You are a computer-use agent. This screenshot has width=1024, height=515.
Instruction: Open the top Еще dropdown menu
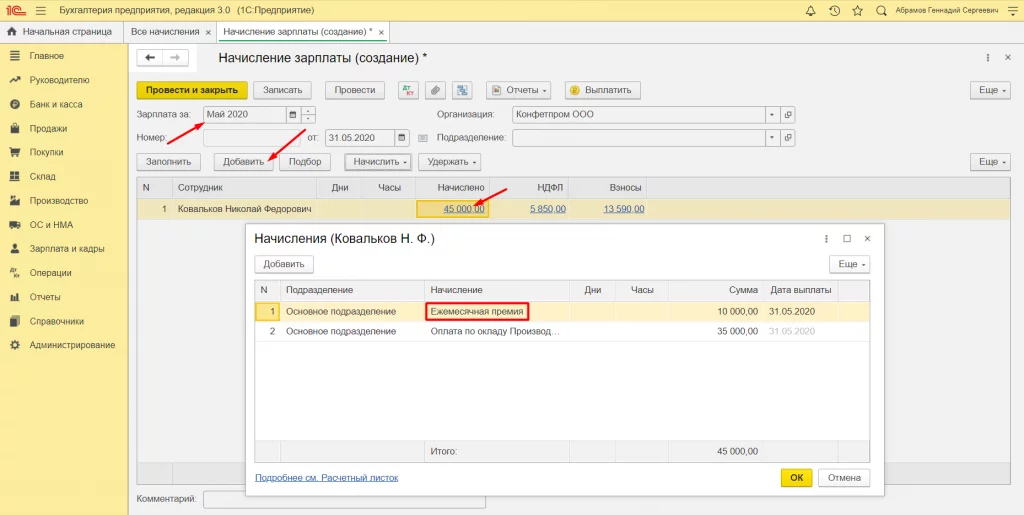pyautogui.click(x=990, y=90)
